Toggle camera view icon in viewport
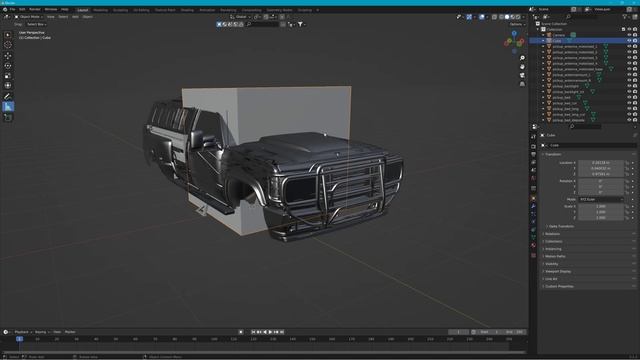This screenshot has height=360, width=640. coord(522,75)
